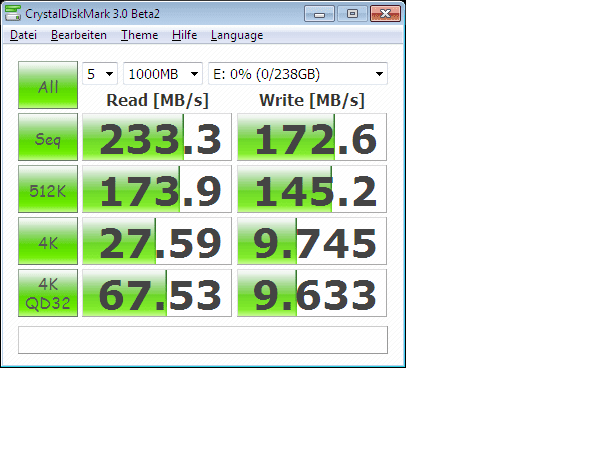The width and height of the screenshot is (614, 460).
Task: Open the Datei menu
Action: pyautogui.click(x=23, y=35)
